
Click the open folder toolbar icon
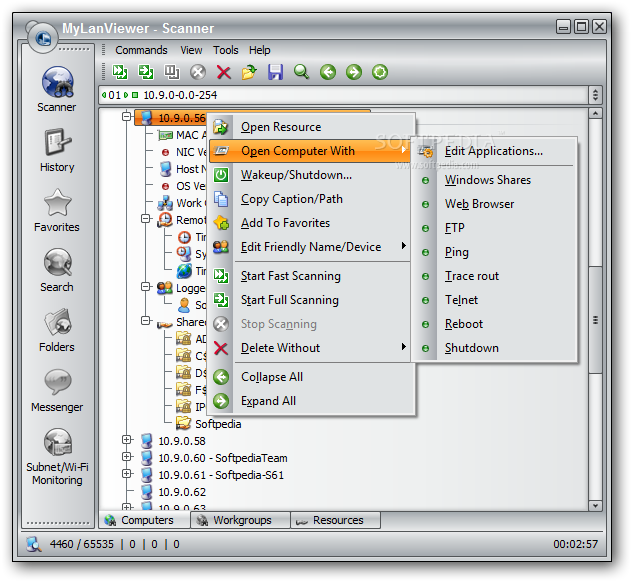click(249, 72)
